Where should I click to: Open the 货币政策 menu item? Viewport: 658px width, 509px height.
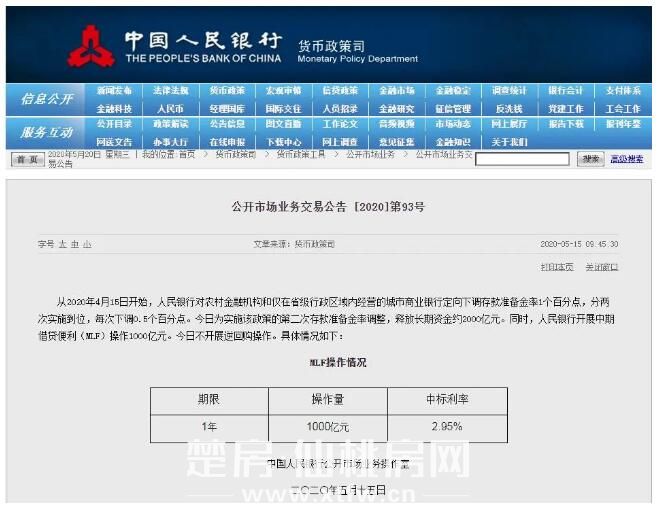tap(227, 91)
